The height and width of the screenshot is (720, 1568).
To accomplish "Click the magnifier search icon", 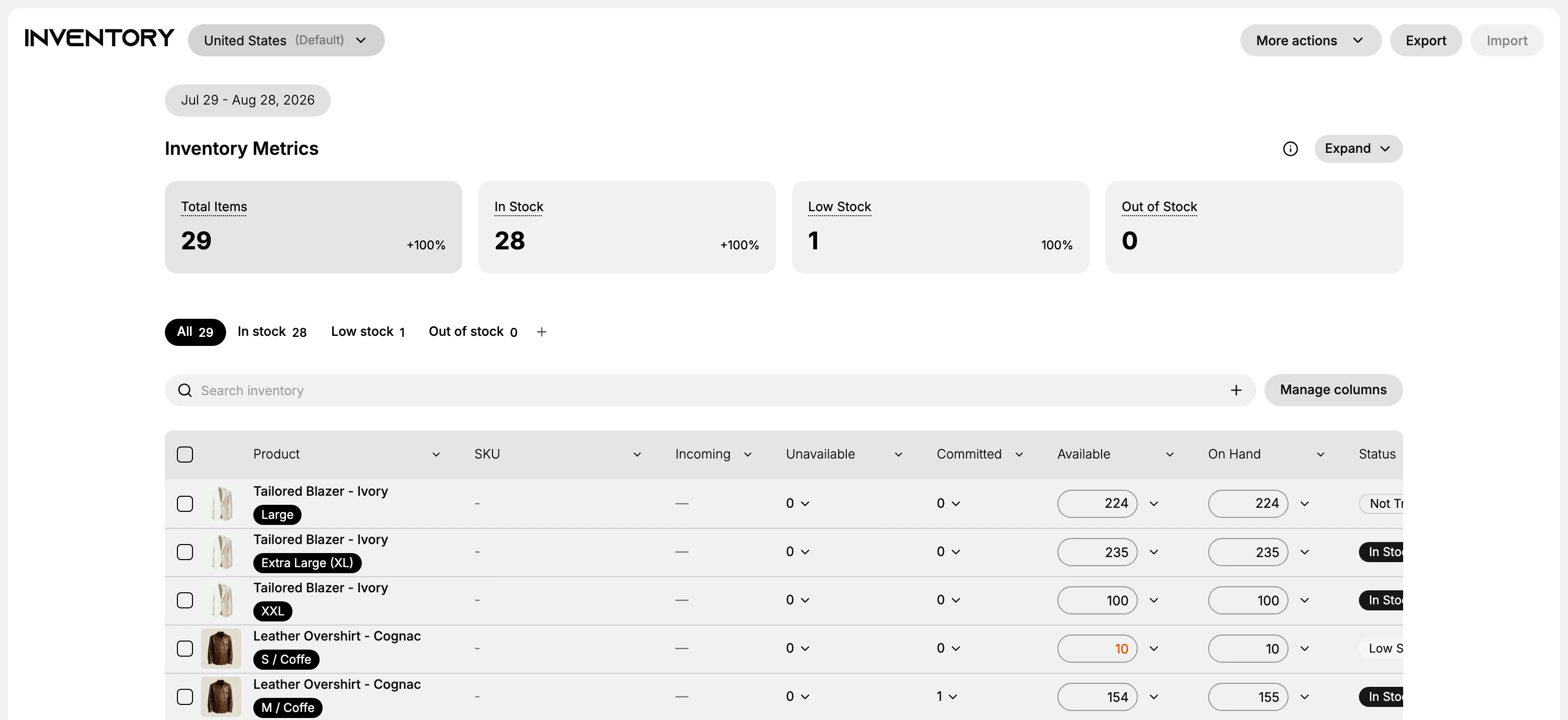I will click(x=185, y=391).
